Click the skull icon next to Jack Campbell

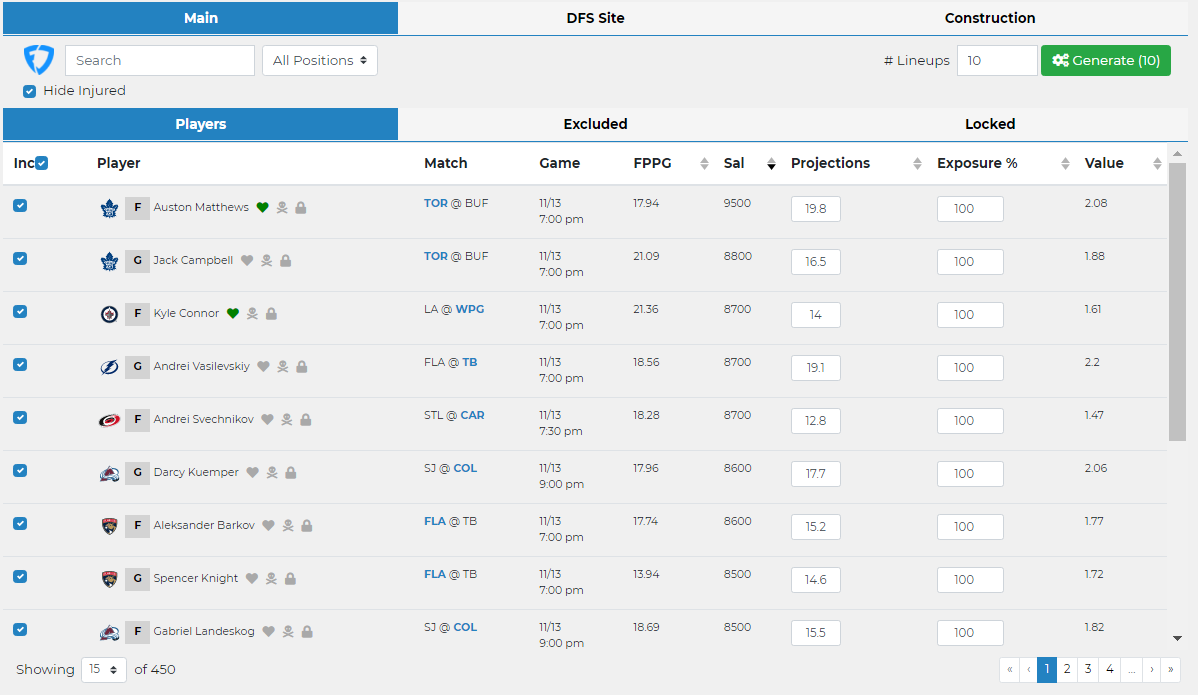[x=266, y=261]
